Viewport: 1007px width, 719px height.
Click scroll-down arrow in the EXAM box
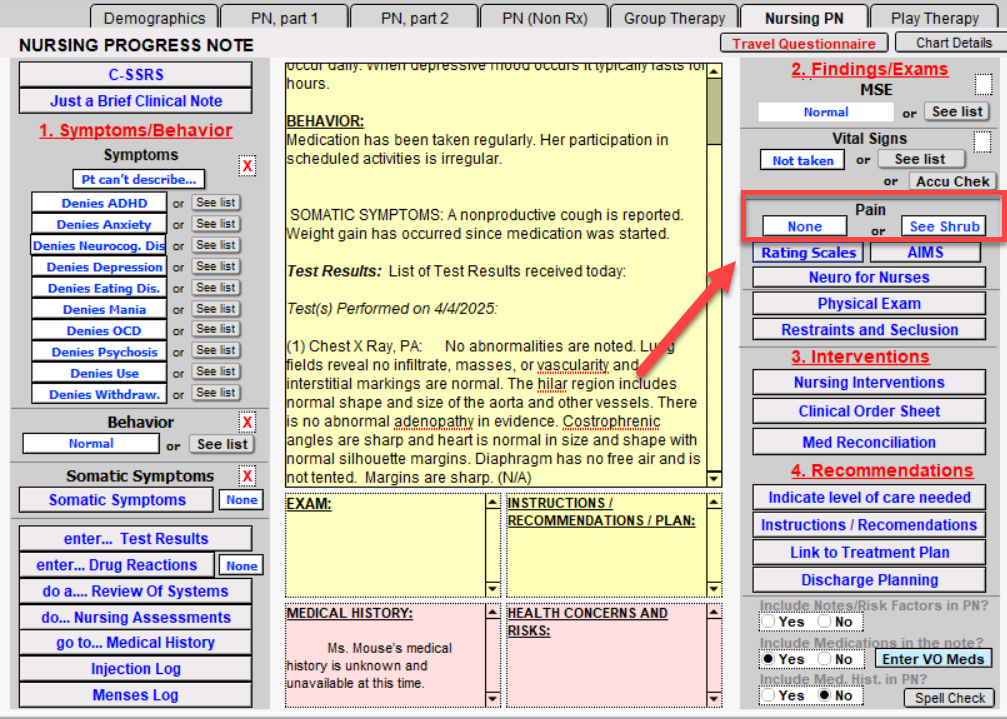(x=493, y=589)
